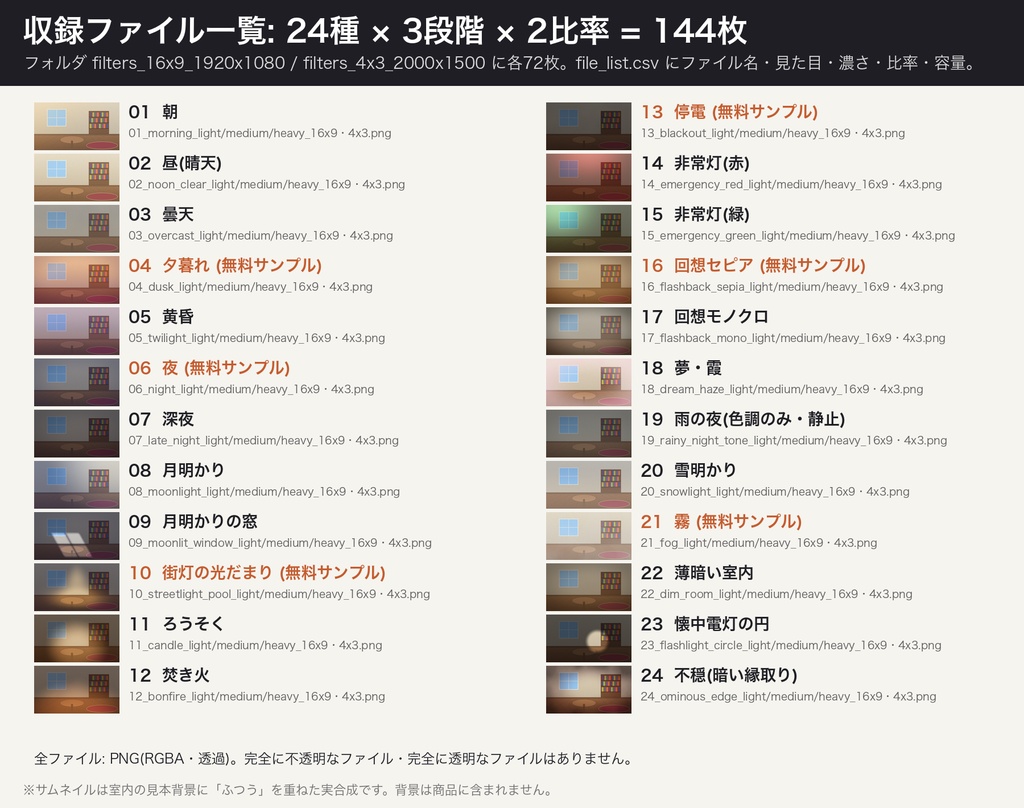Click the 15 非常灯(緑) green thumbnail

click(x=588, y=229)
